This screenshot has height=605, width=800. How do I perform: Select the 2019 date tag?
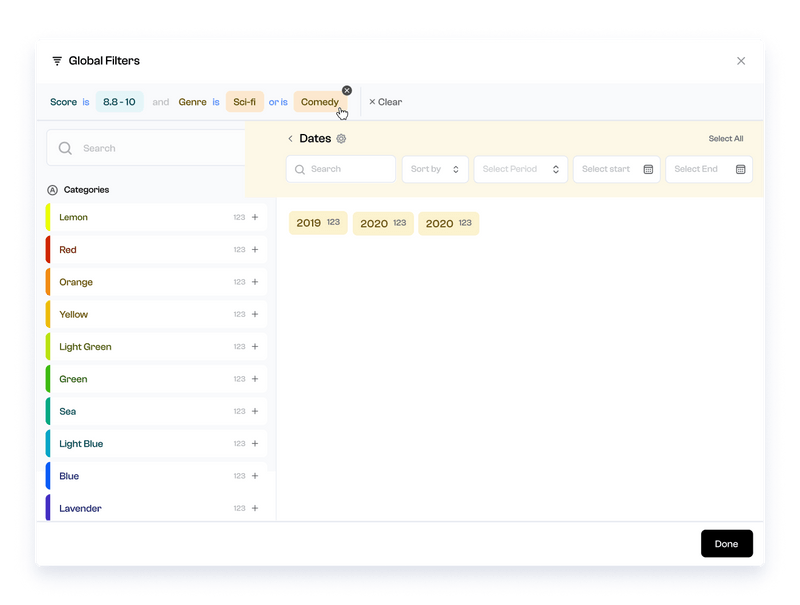point(317,222)
